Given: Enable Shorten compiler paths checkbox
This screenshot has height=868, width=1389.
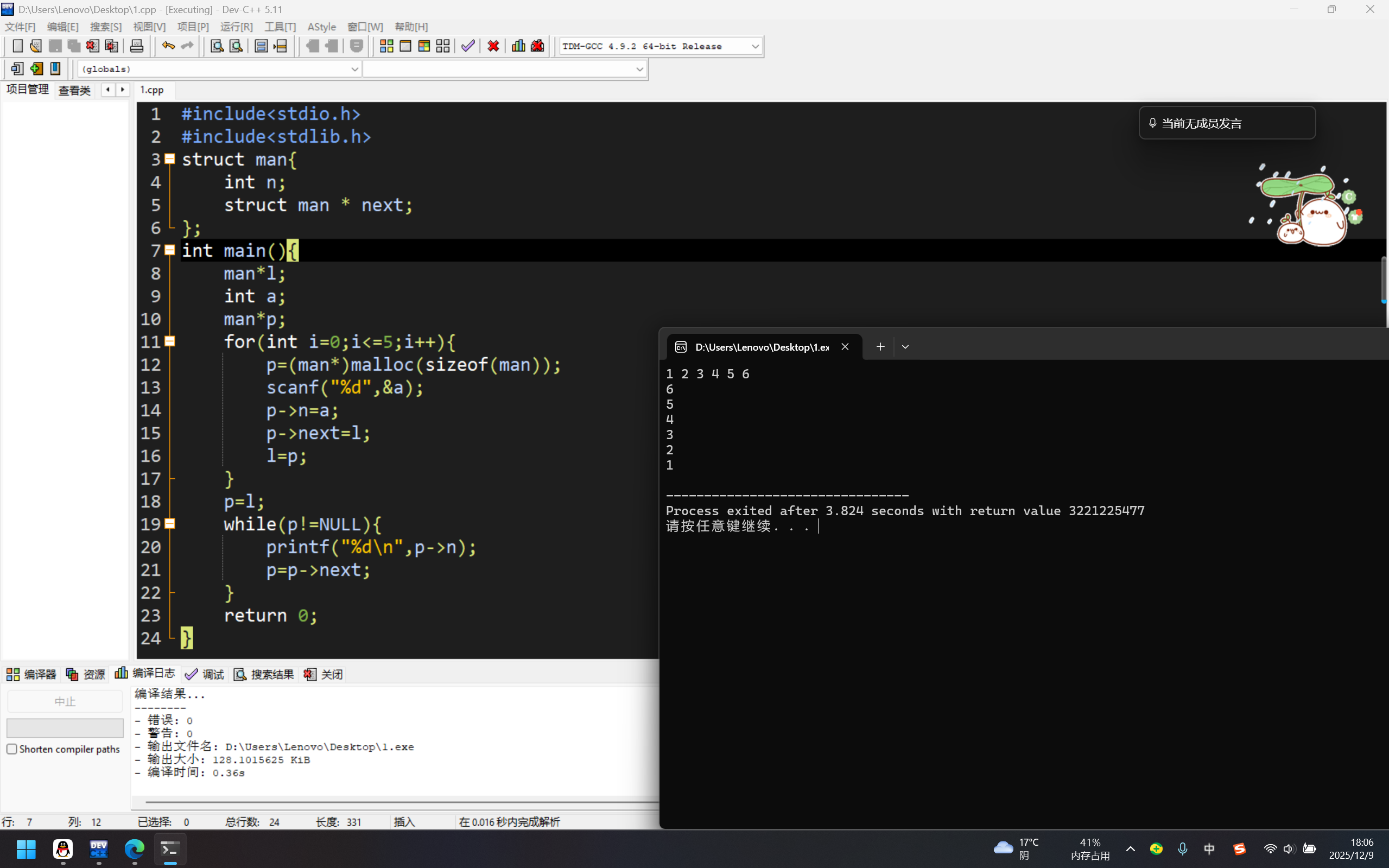Looking at the screenshot, I should 12,749.
